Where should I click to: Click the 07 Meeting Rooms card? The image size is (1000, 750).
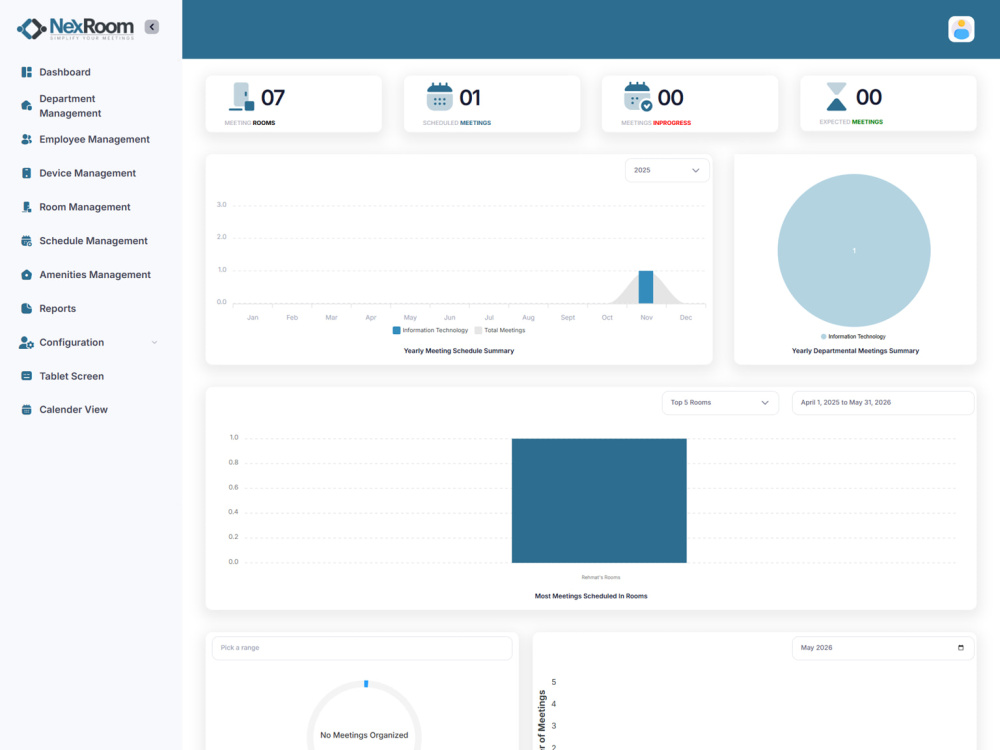click(x=293, y=104)
